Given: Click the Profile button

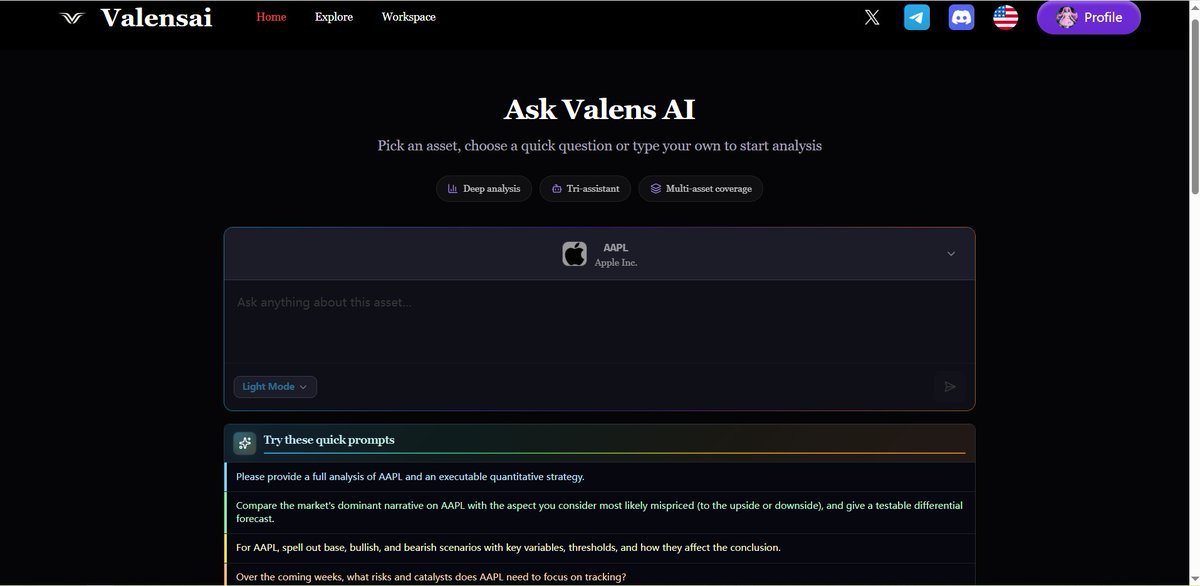Looking at the screenshot, I should [x=1088, y=17].
